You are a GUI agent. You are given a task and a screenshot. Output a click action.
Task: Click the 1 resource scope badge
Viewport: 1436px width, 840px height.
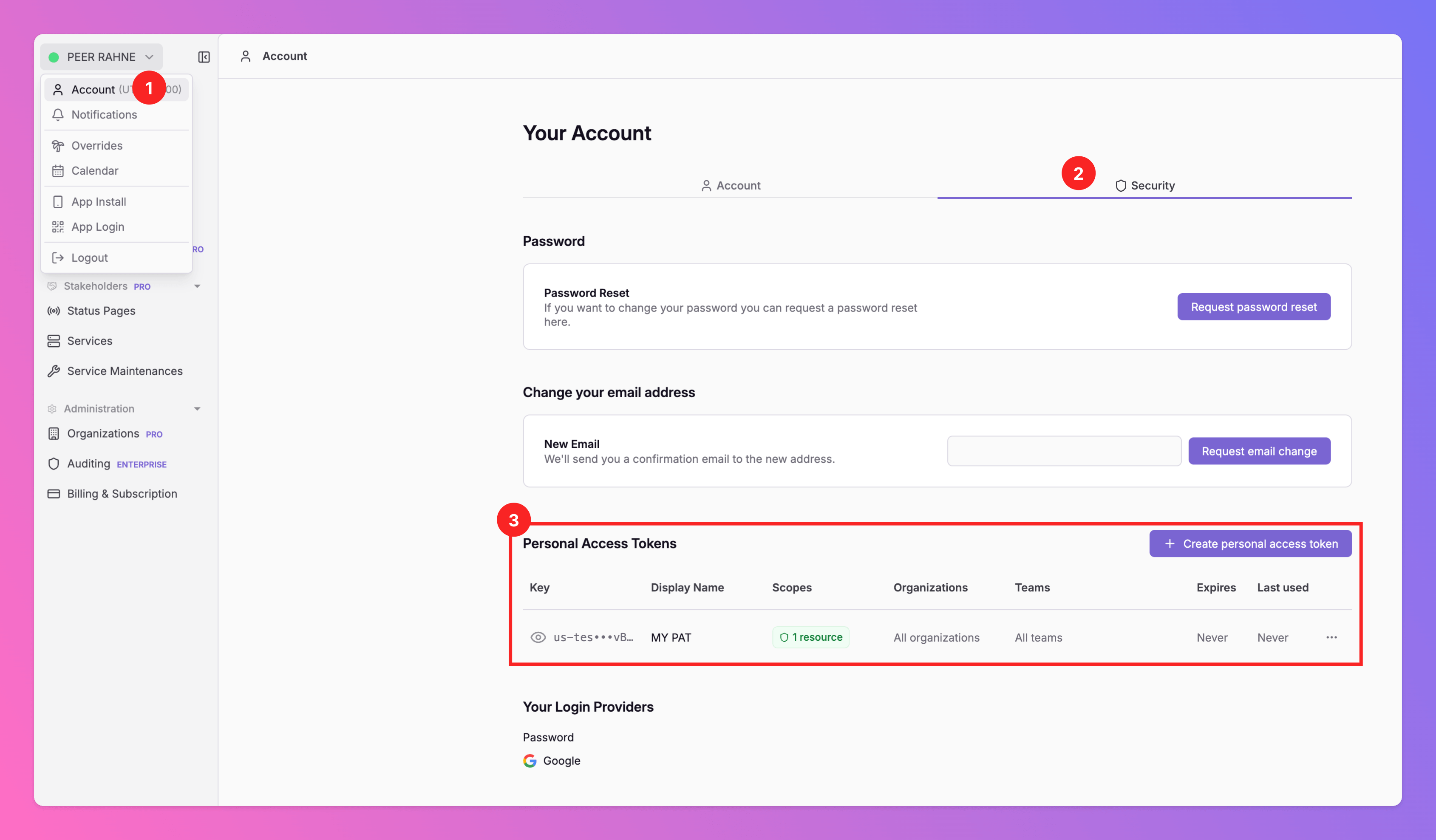pos(810,637)
